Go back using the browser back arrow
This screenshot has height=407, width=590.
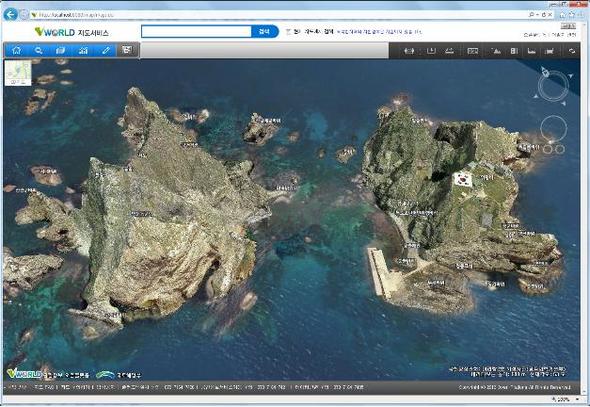point(11,15)
